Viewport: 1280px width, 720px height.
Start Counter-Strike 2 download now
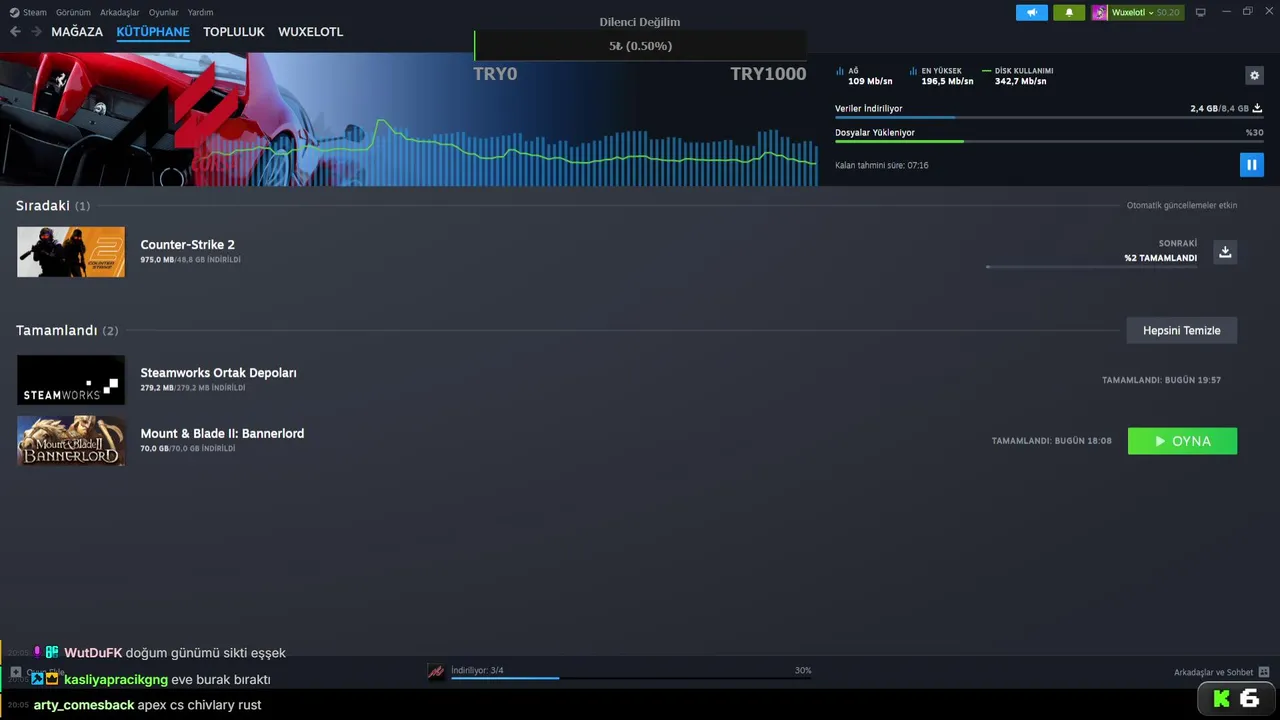(1225, 252)
